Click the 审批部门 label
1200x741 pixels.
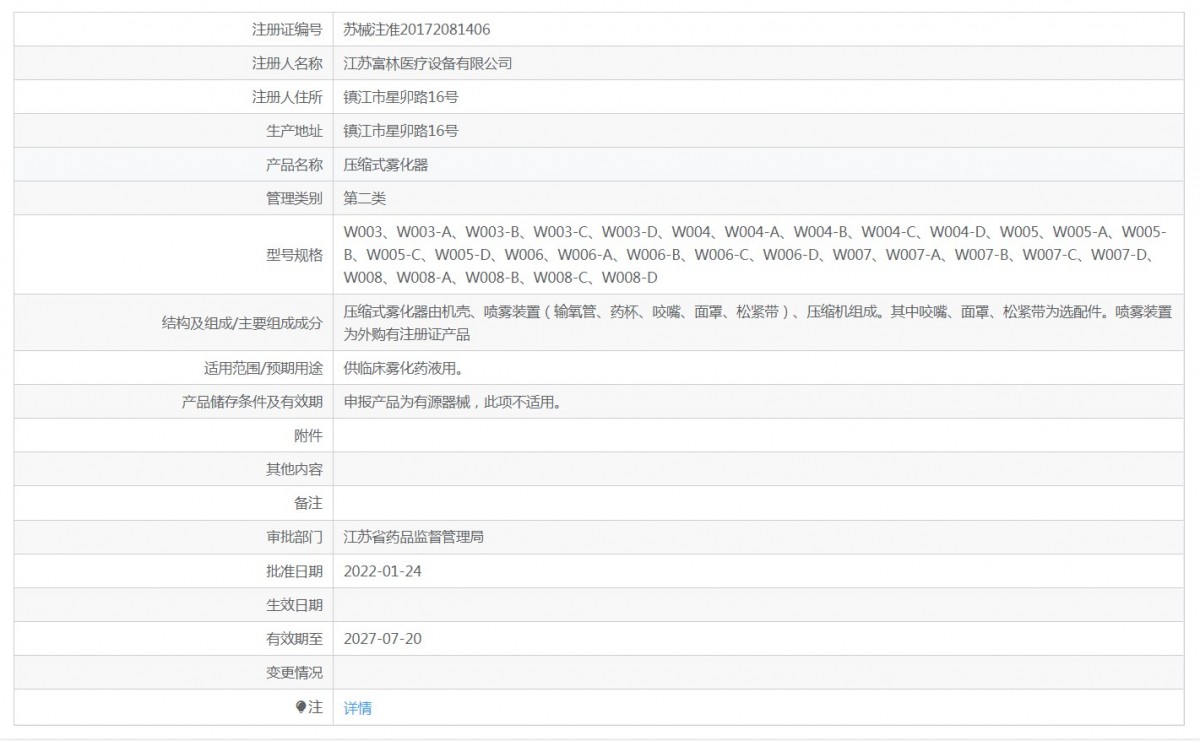point(294,537)
